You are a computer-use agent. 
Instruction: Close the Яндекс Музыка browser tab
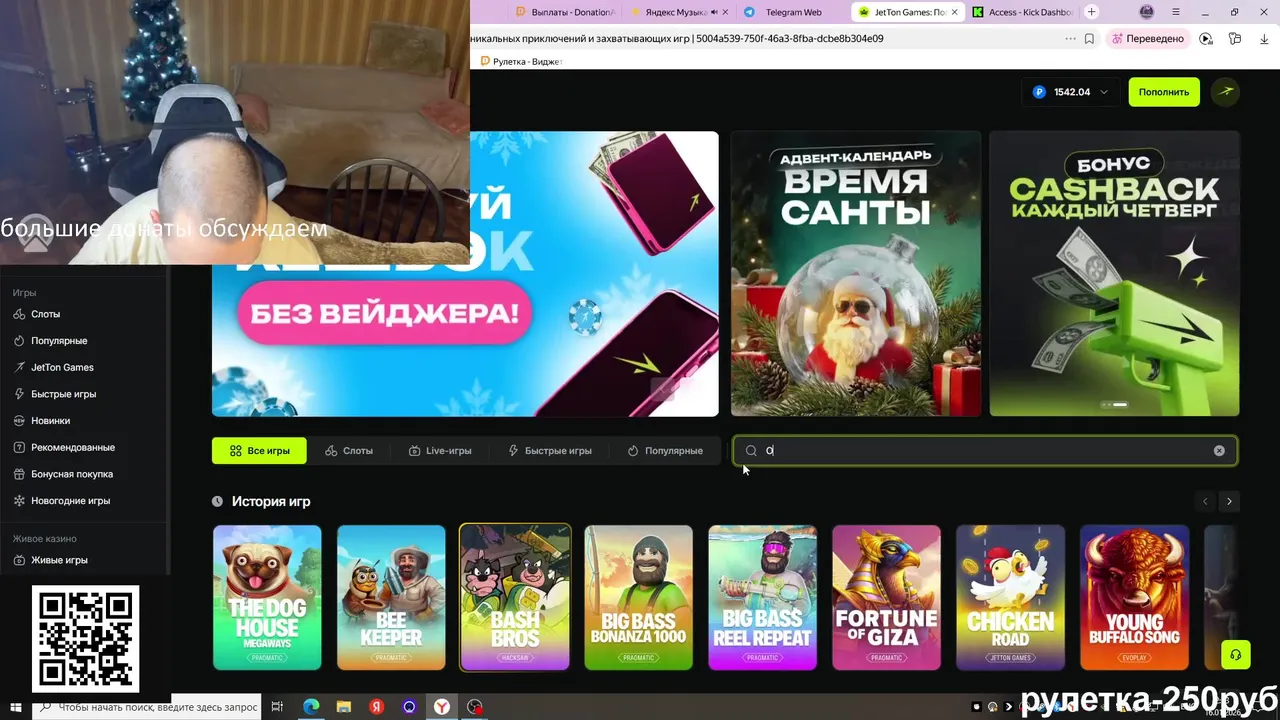coord(727,12)
